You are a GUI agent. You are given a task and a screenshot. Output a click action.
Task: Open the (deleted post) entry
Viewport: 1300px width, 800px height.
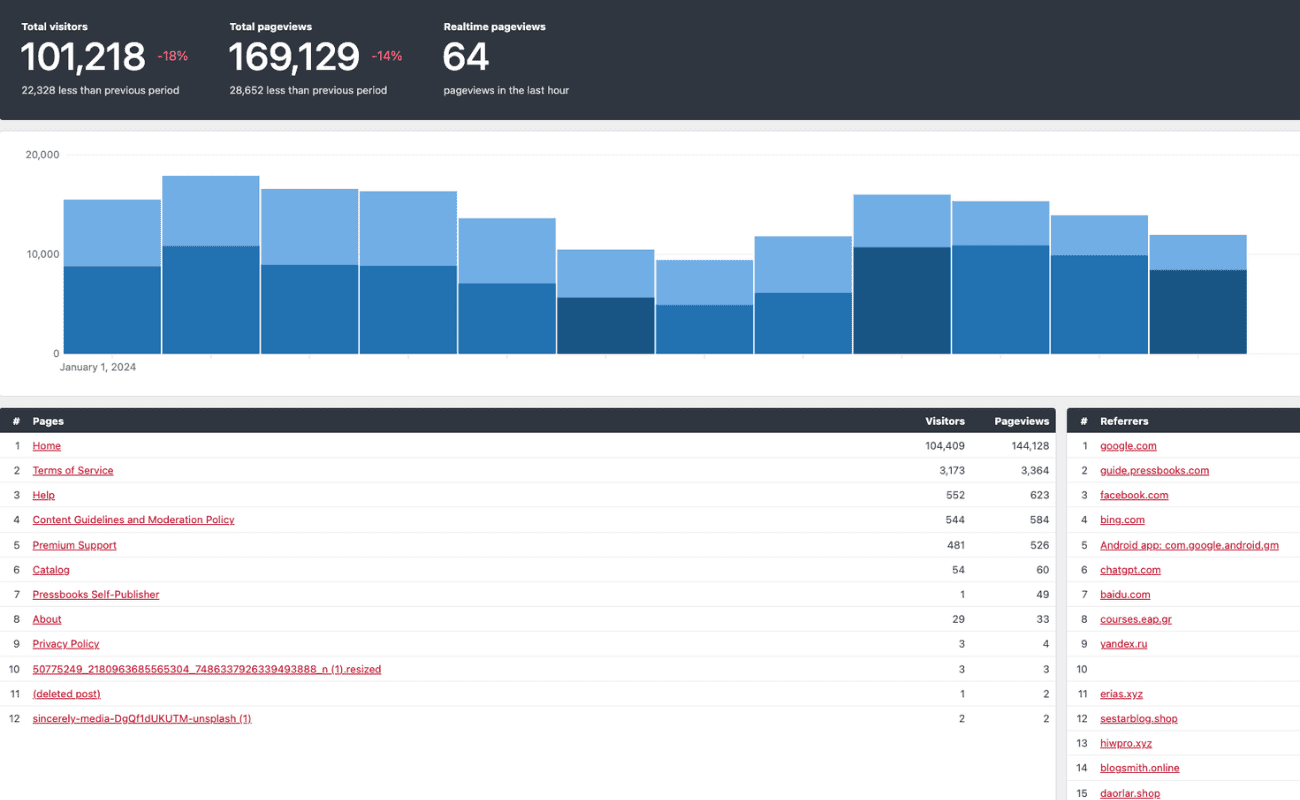click(x=66, y=694)
